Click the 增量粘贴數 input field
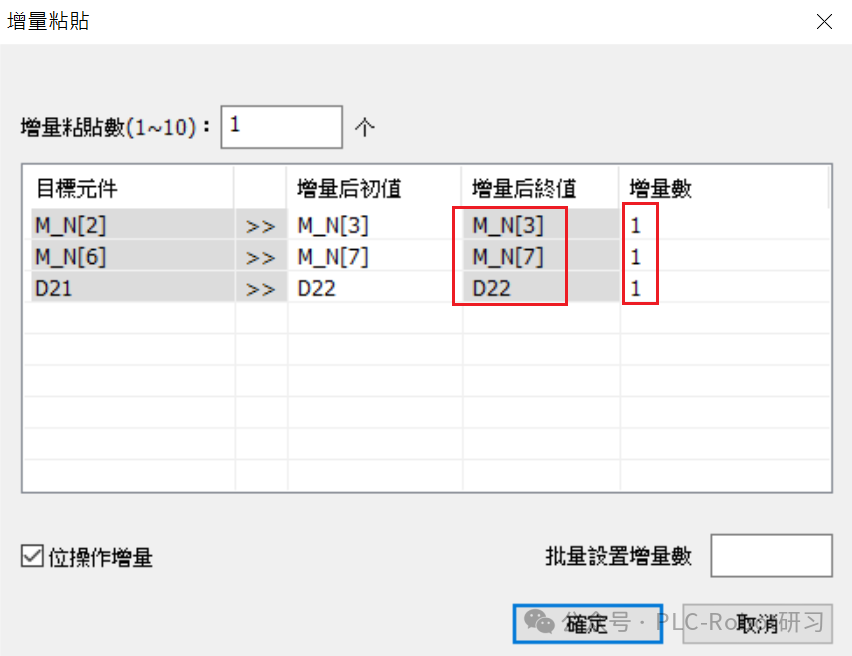 point(281,127)
